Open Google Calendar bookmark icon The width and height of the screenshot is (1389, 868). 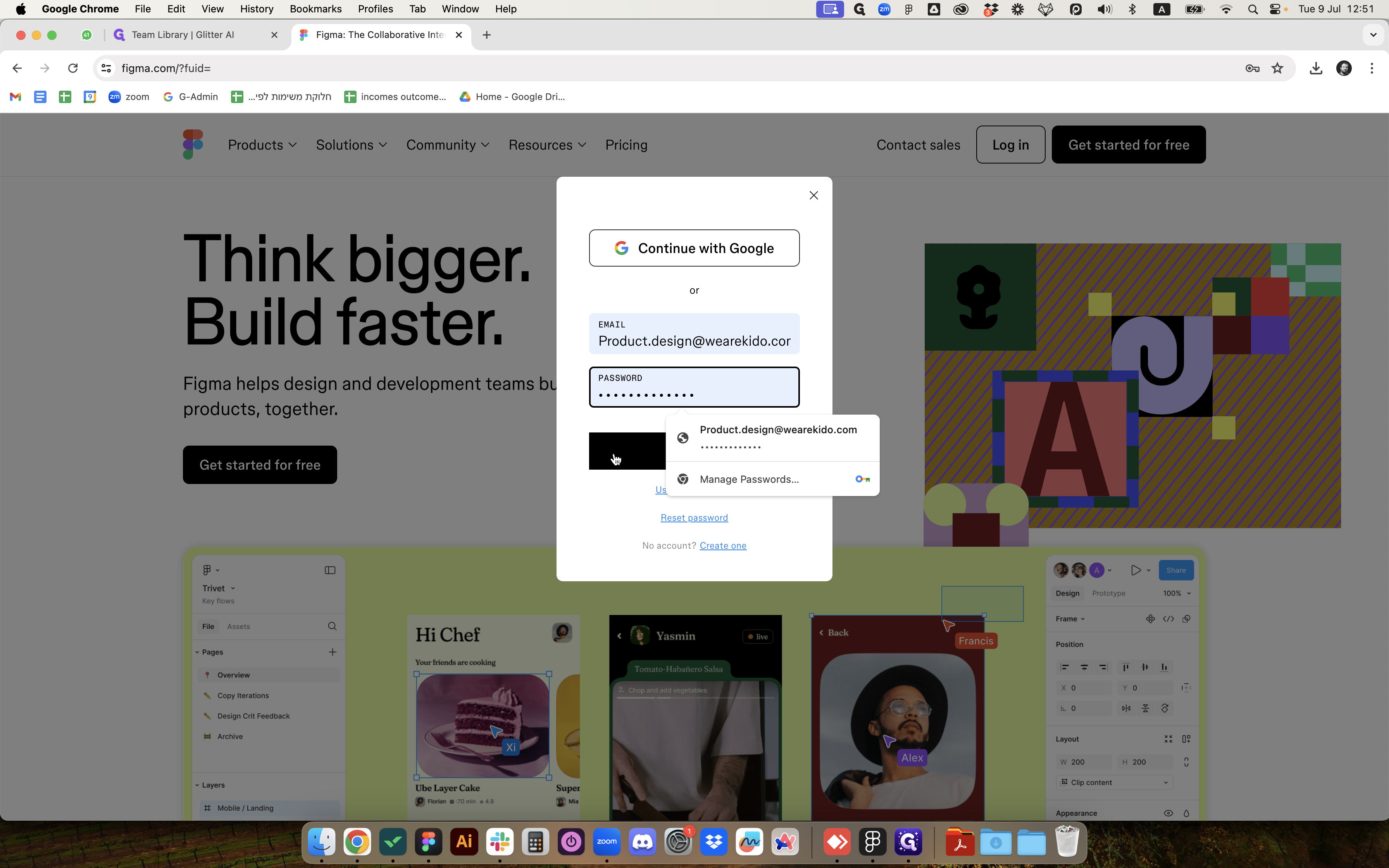(90, 96)
